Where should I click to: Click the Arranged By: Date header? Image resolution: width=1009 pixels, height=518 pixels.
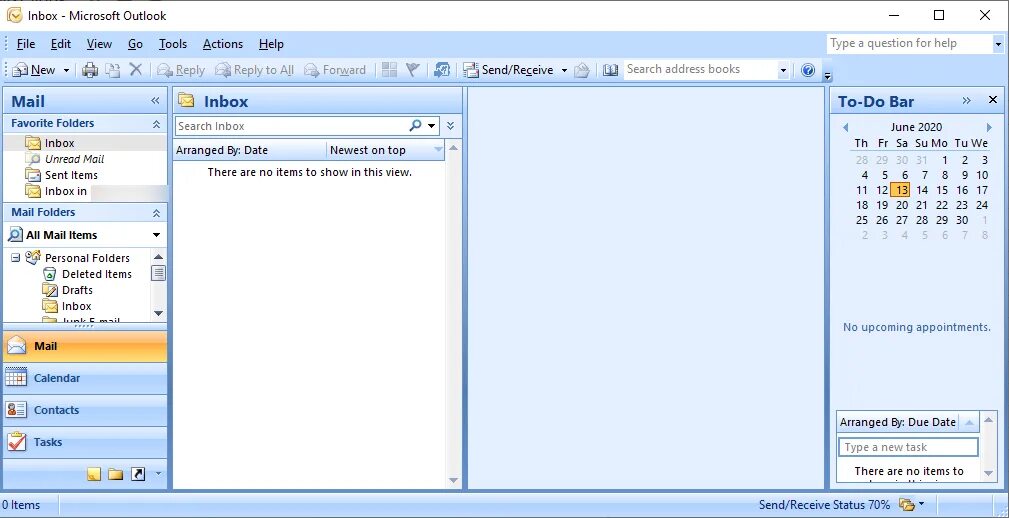[250, 150]
